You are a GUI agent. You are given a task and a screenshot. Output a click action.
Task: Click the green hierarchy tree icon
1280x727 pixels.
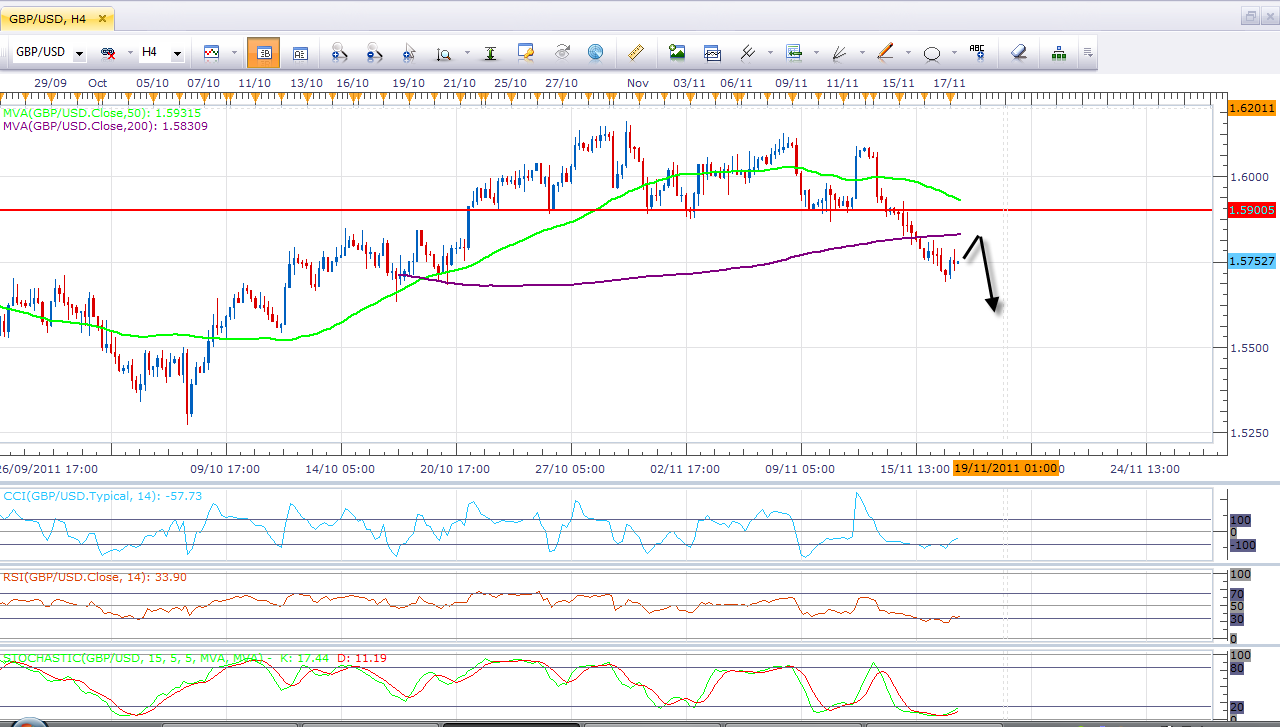pos(1059,52)
